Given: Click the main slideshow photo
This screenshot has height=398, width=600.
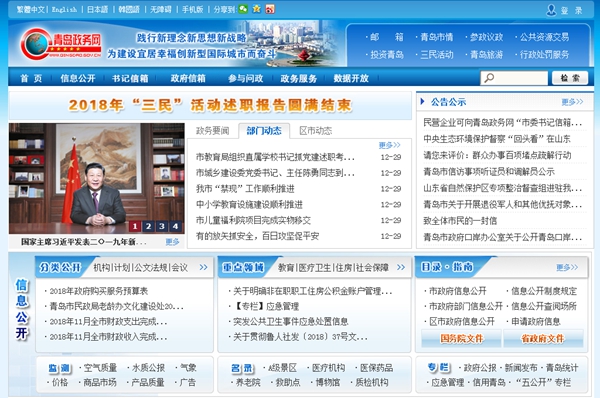Looking at the screenshot, I should point(96,178).
